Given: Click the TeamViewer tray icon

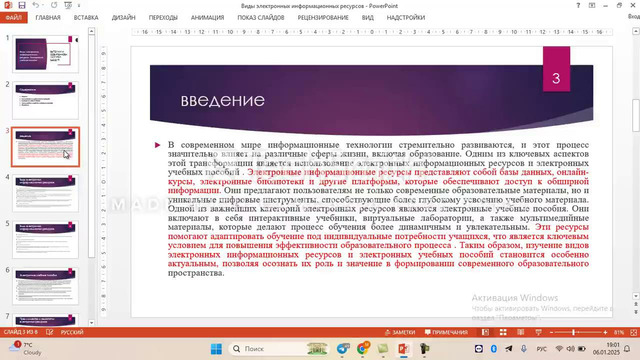Looking at the screenshot, I should pyautogui.click(x=479, y=349).
